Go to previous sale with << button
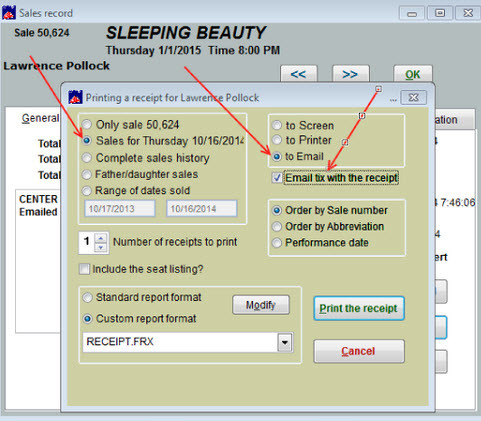Screen dimensions: 481x421 pyautogui.click(x=299, y=74)
